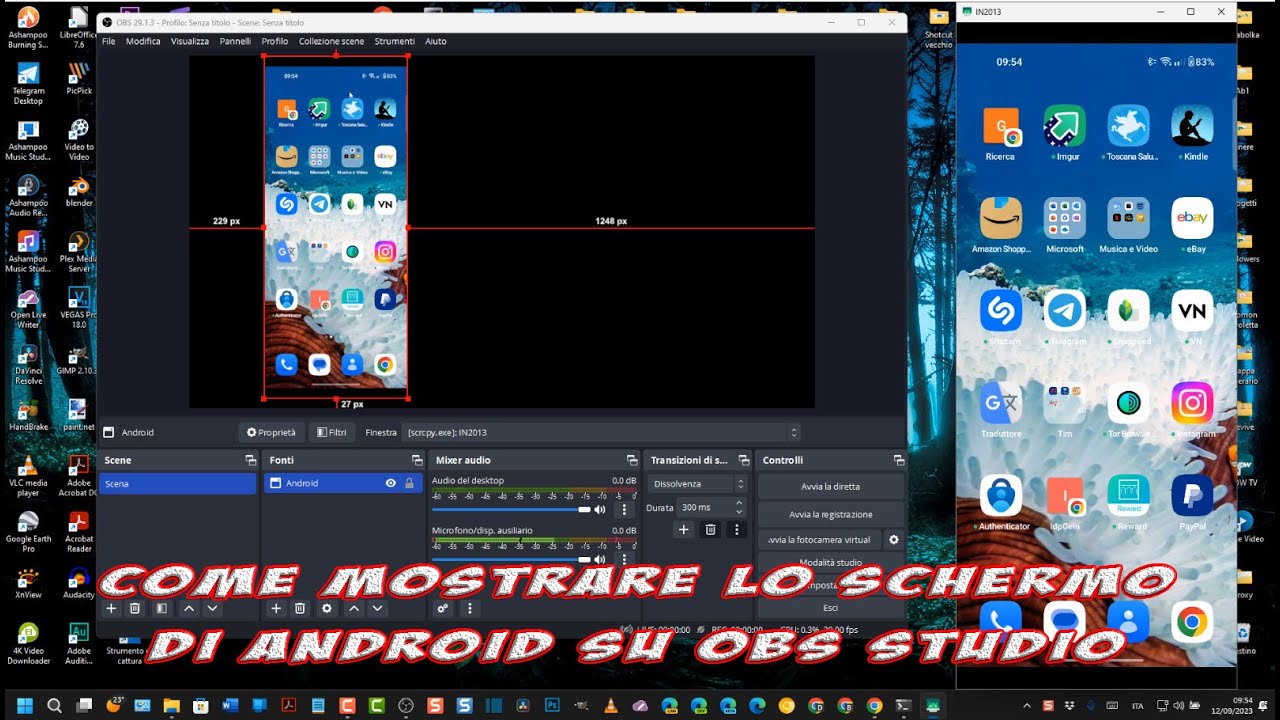
Task: Open virtual camera settings gear
Action: click(x=894, y=539)
